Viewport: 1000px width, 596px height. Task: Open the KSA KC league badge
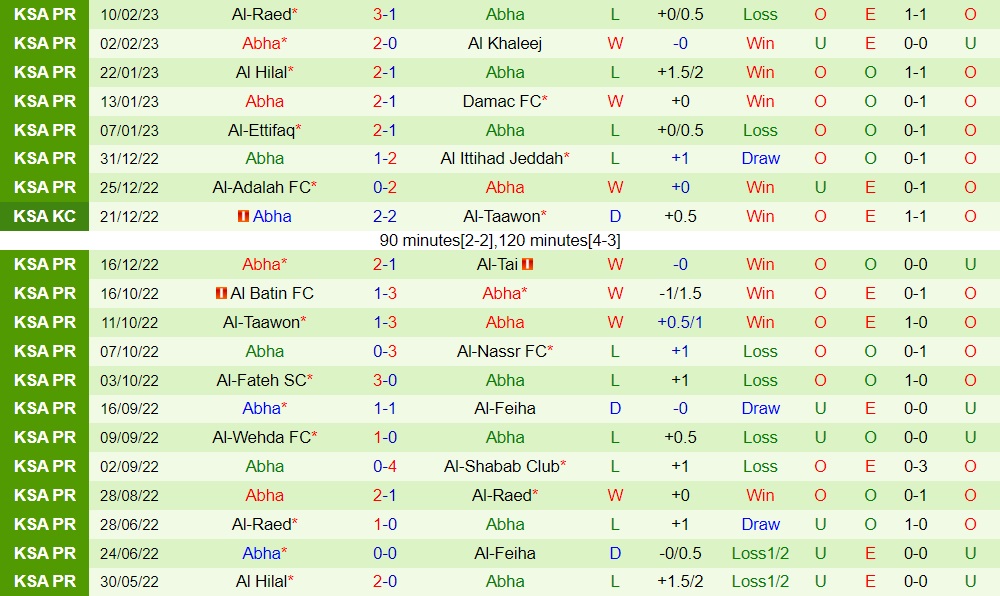click(x=45, y=216)
